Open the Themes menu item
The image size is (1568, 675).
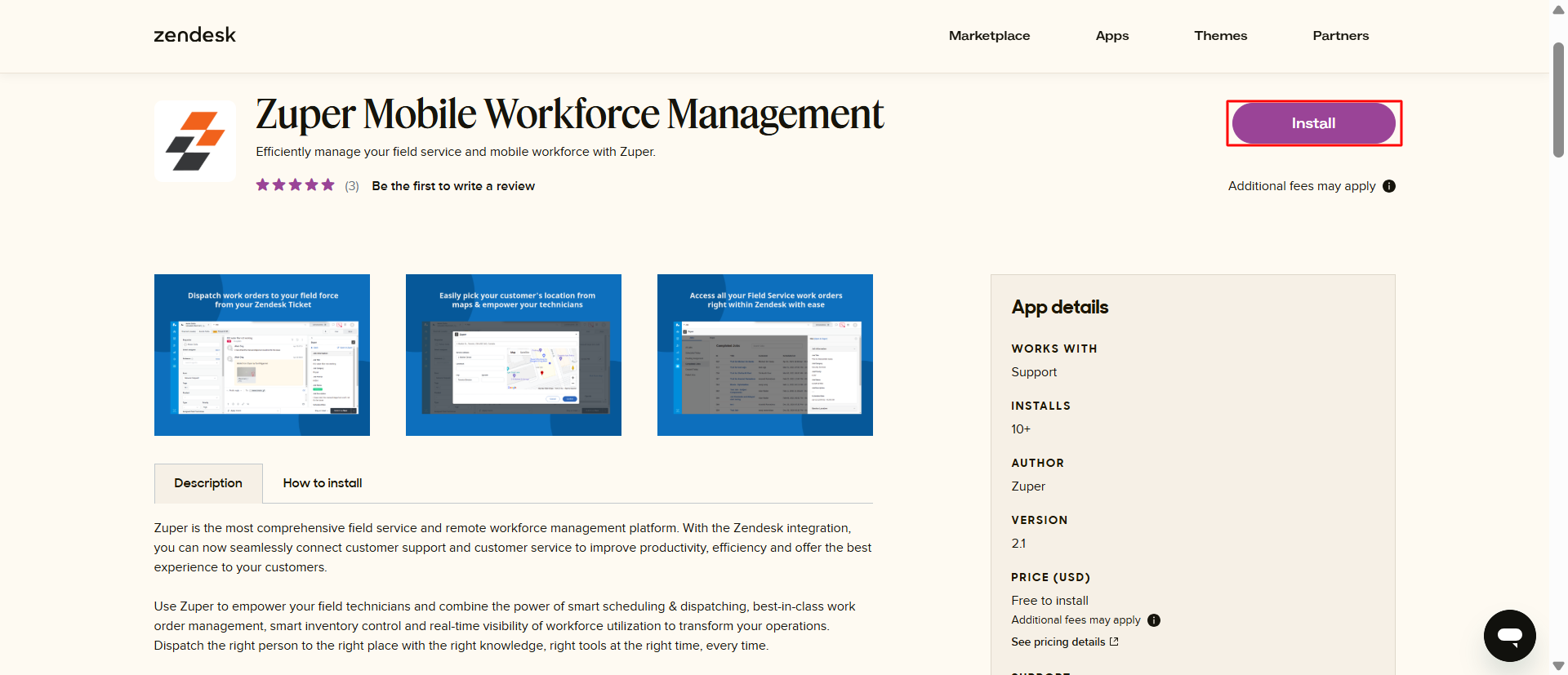point(1220,36)
